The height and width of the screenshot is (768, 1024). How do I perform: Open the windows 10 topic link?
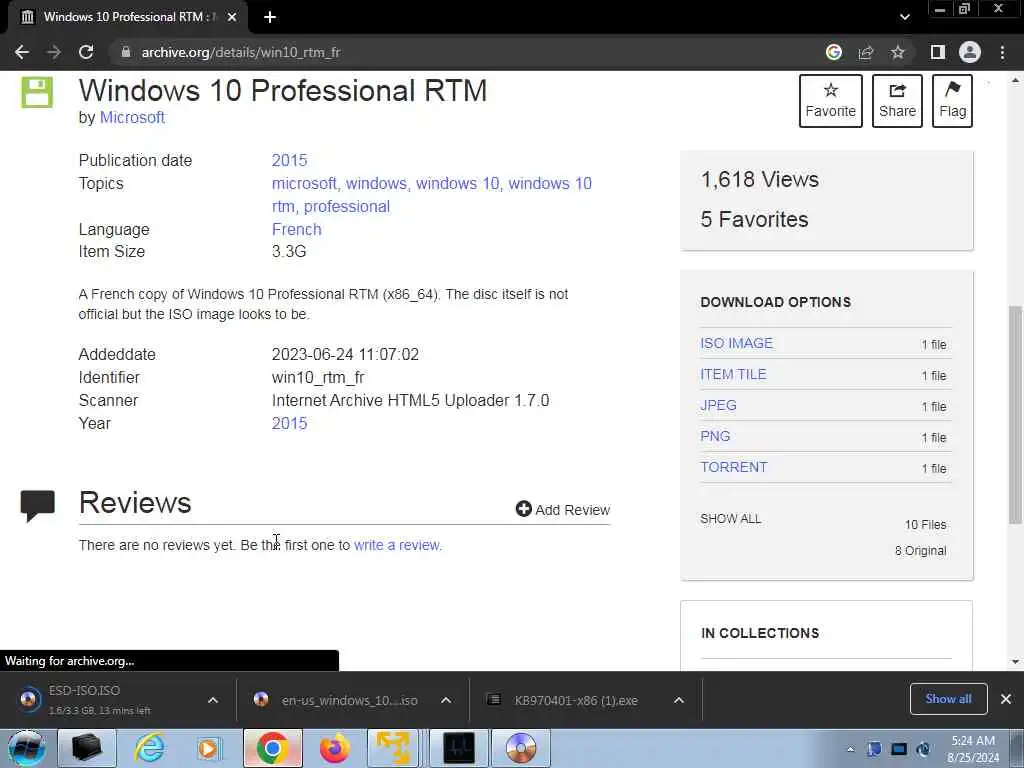coord(457,184)
